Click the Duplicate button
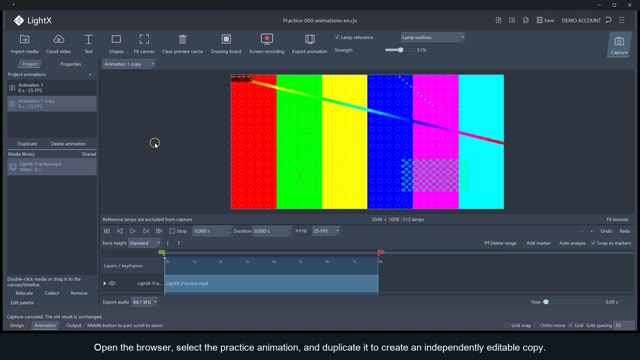Screen dimensions: 640x360 27,144
